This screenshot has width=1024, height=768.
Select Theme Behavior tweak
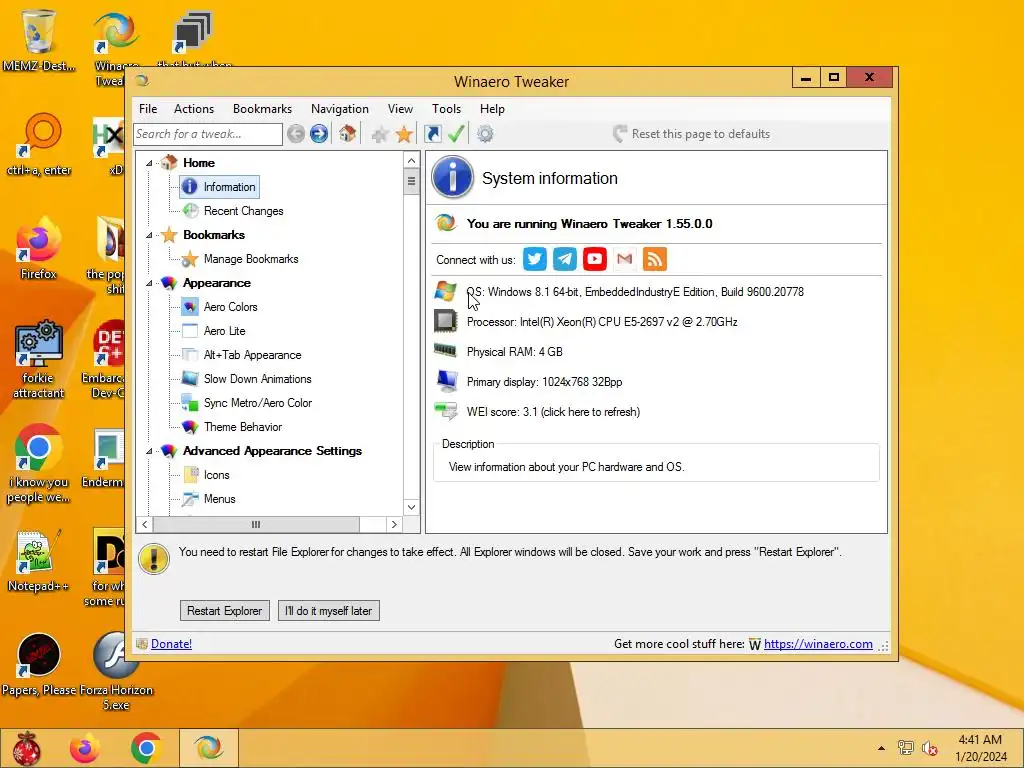tap(242, 427)
